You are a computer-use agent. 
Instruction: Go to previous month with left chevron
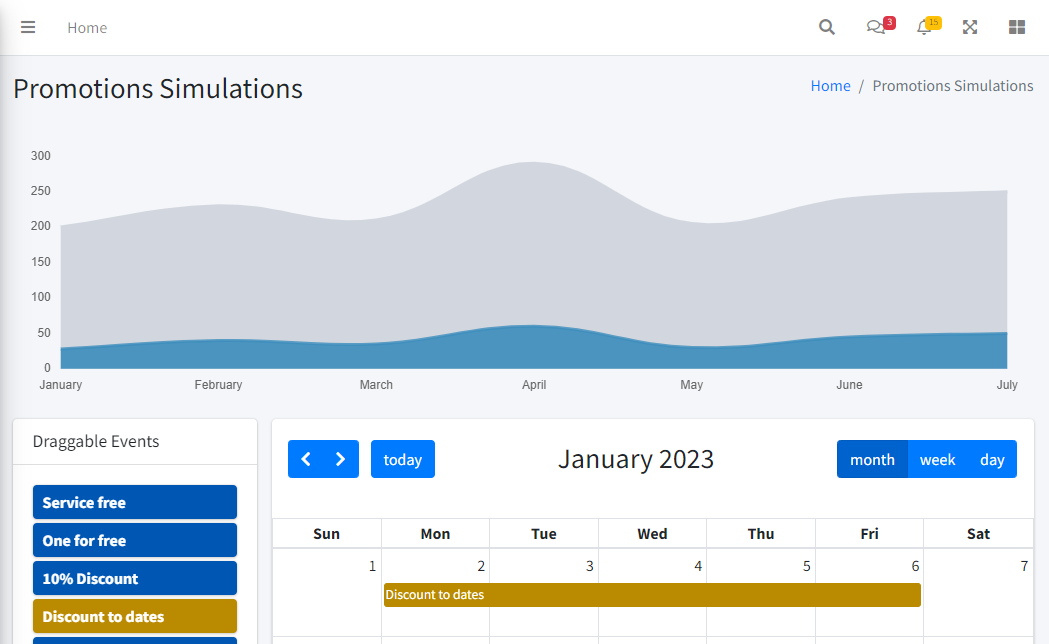pyautogui.click(x=306, y=459)
